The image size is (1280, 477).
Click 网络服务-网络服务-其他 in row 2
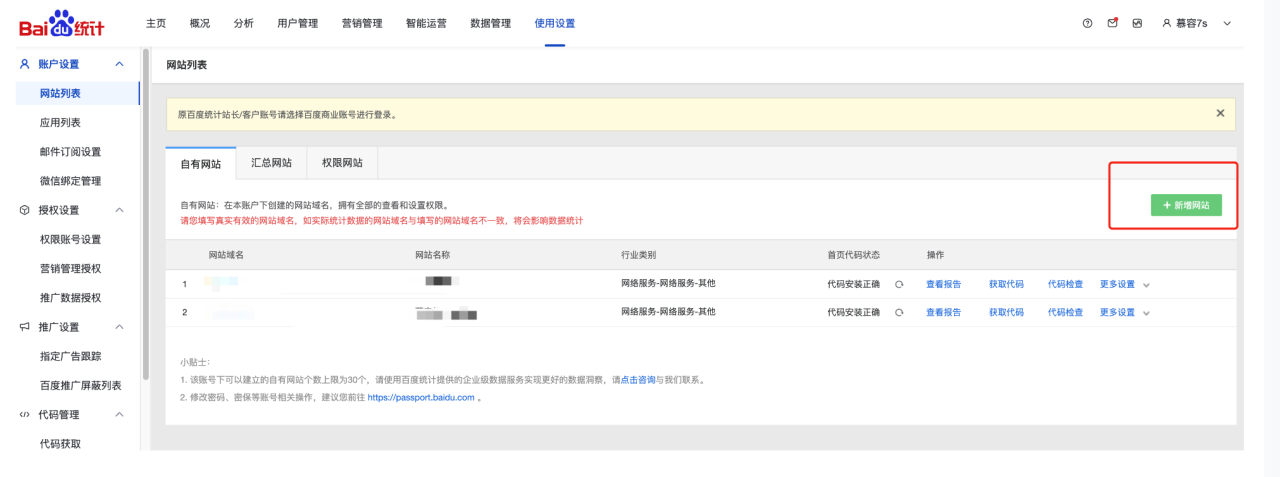(668, 312)
